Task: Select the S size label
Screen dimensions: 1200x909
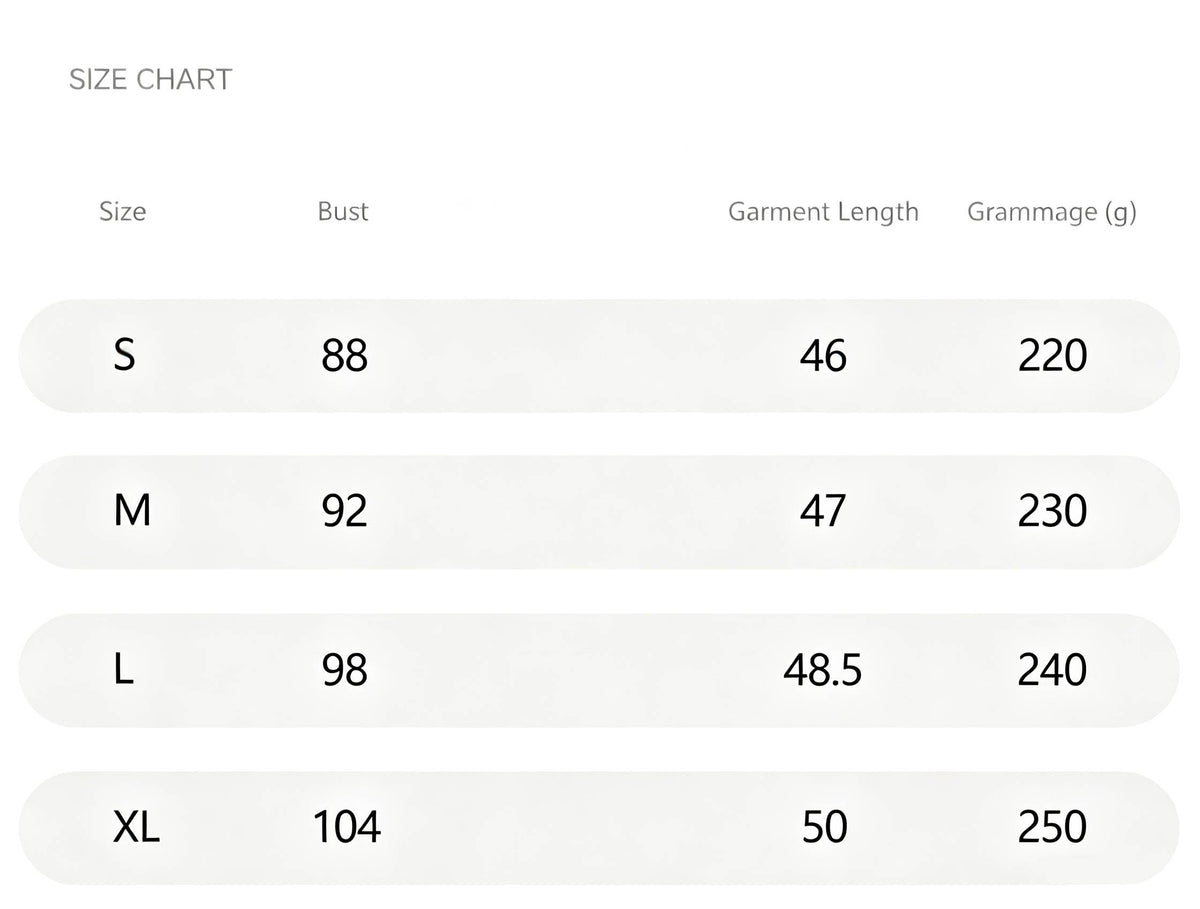Action: [124, 355]
